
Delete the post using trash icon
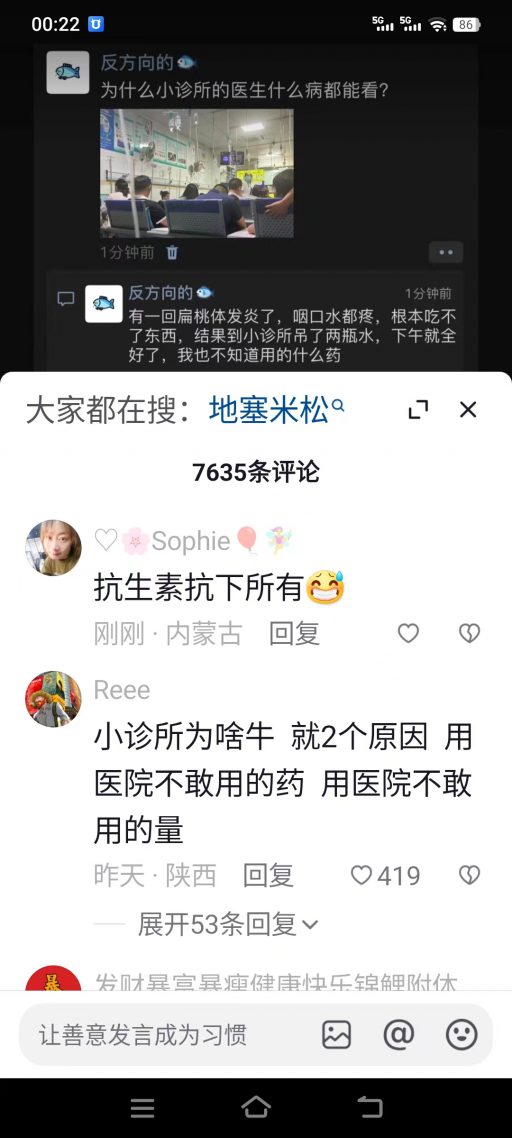[x=172, y=253]
